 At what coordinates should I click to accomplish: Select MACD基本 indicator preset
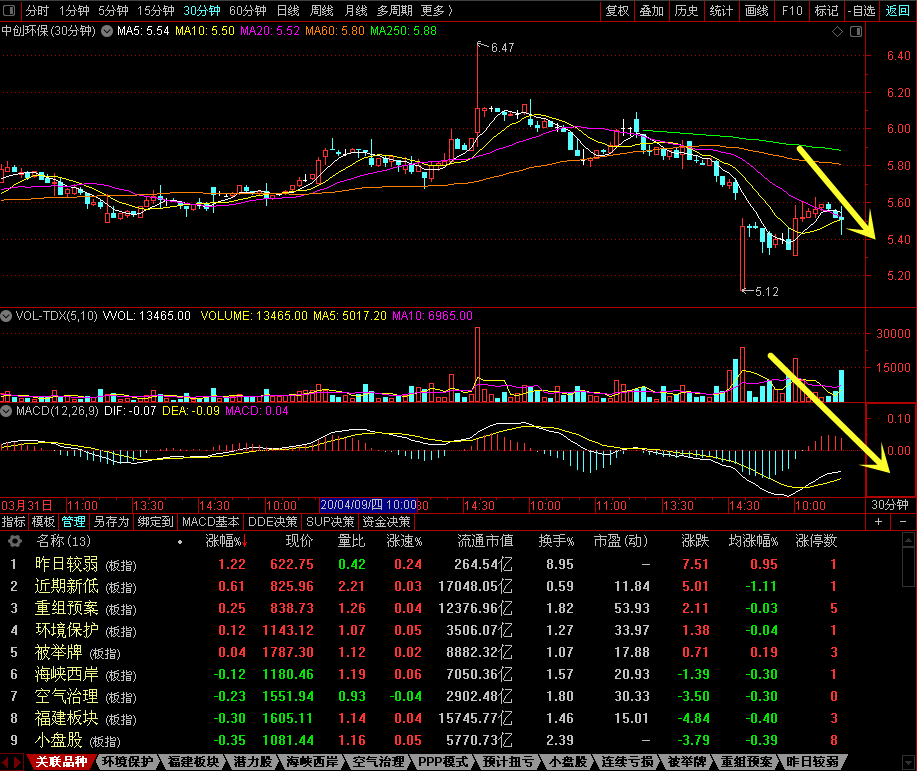point(211,521)
